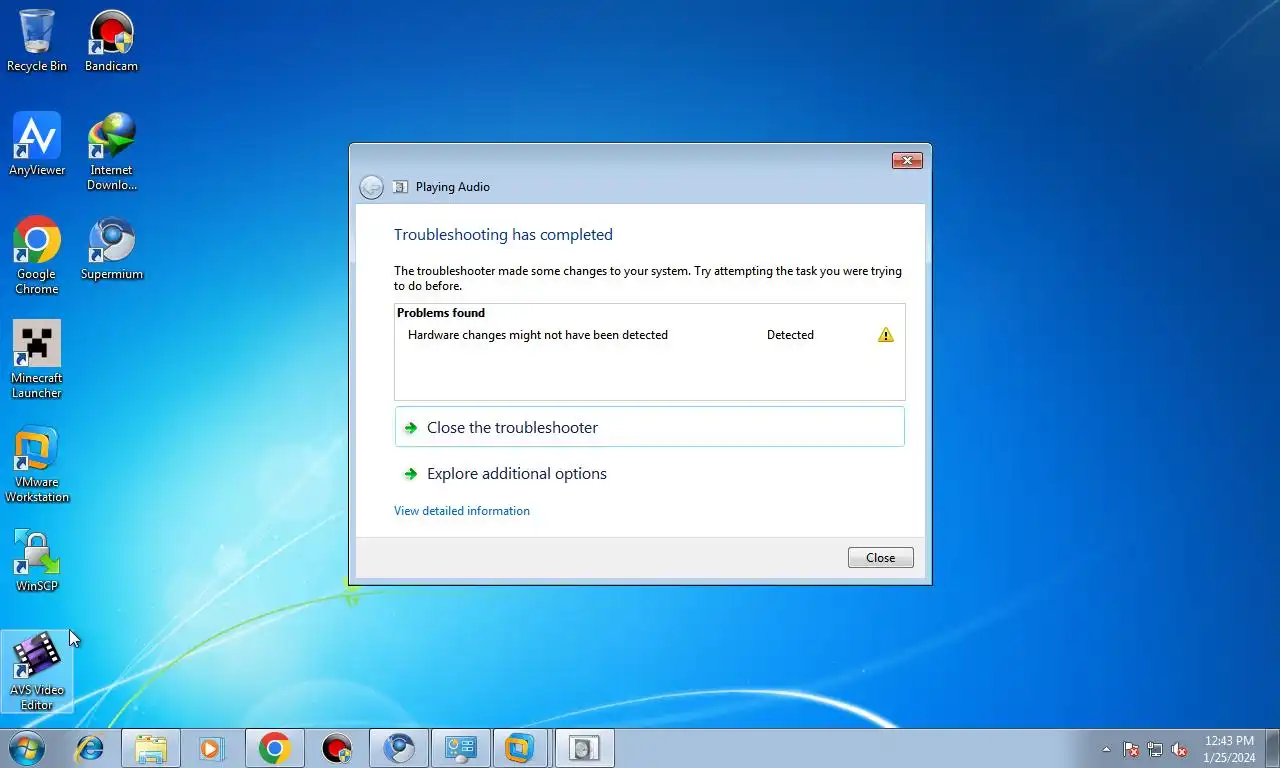
Task: Open View detailed information link
Action: (462, 511)
